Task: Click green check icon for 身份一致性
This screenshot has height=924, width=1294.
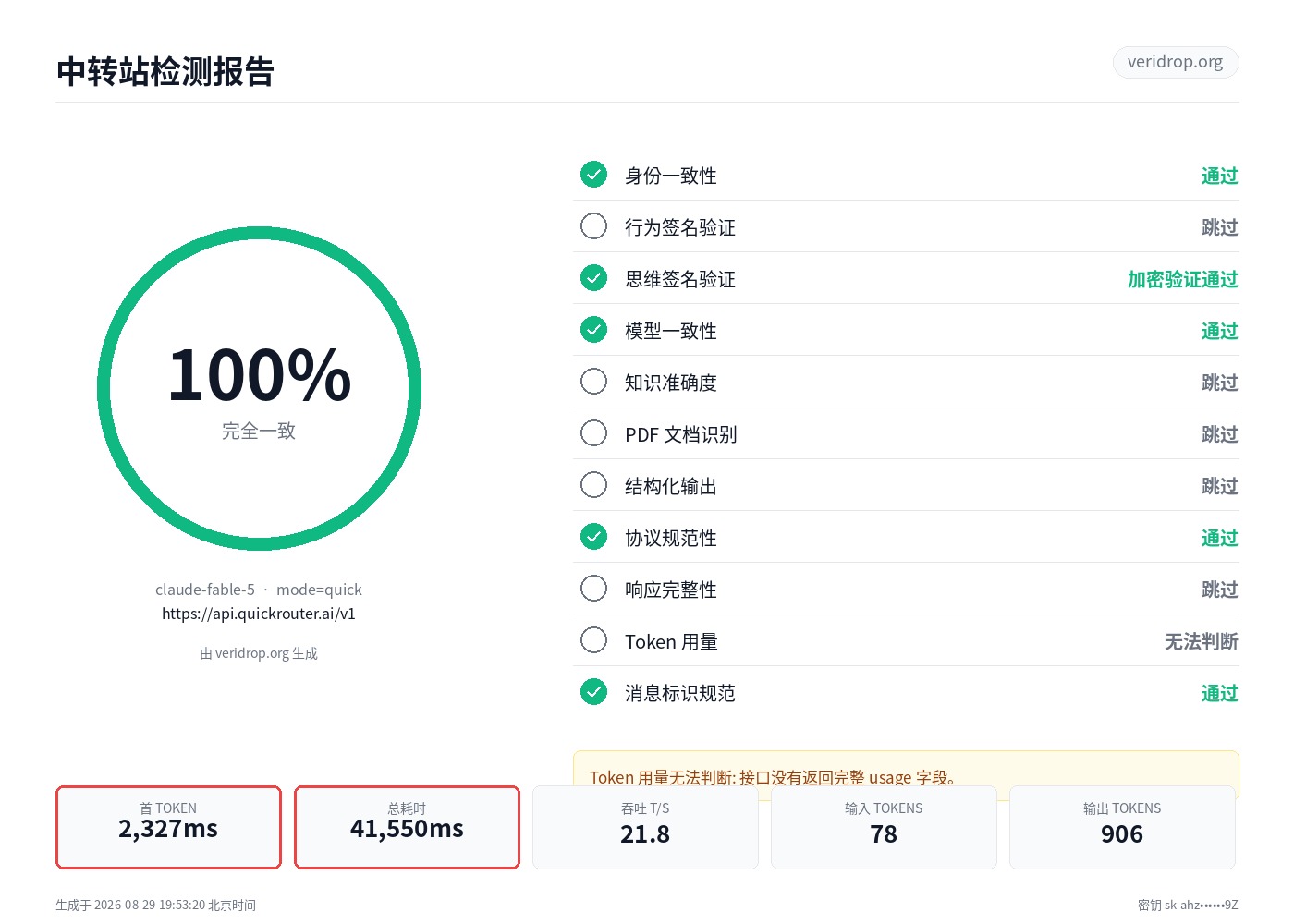Action: tap(593, 175)
